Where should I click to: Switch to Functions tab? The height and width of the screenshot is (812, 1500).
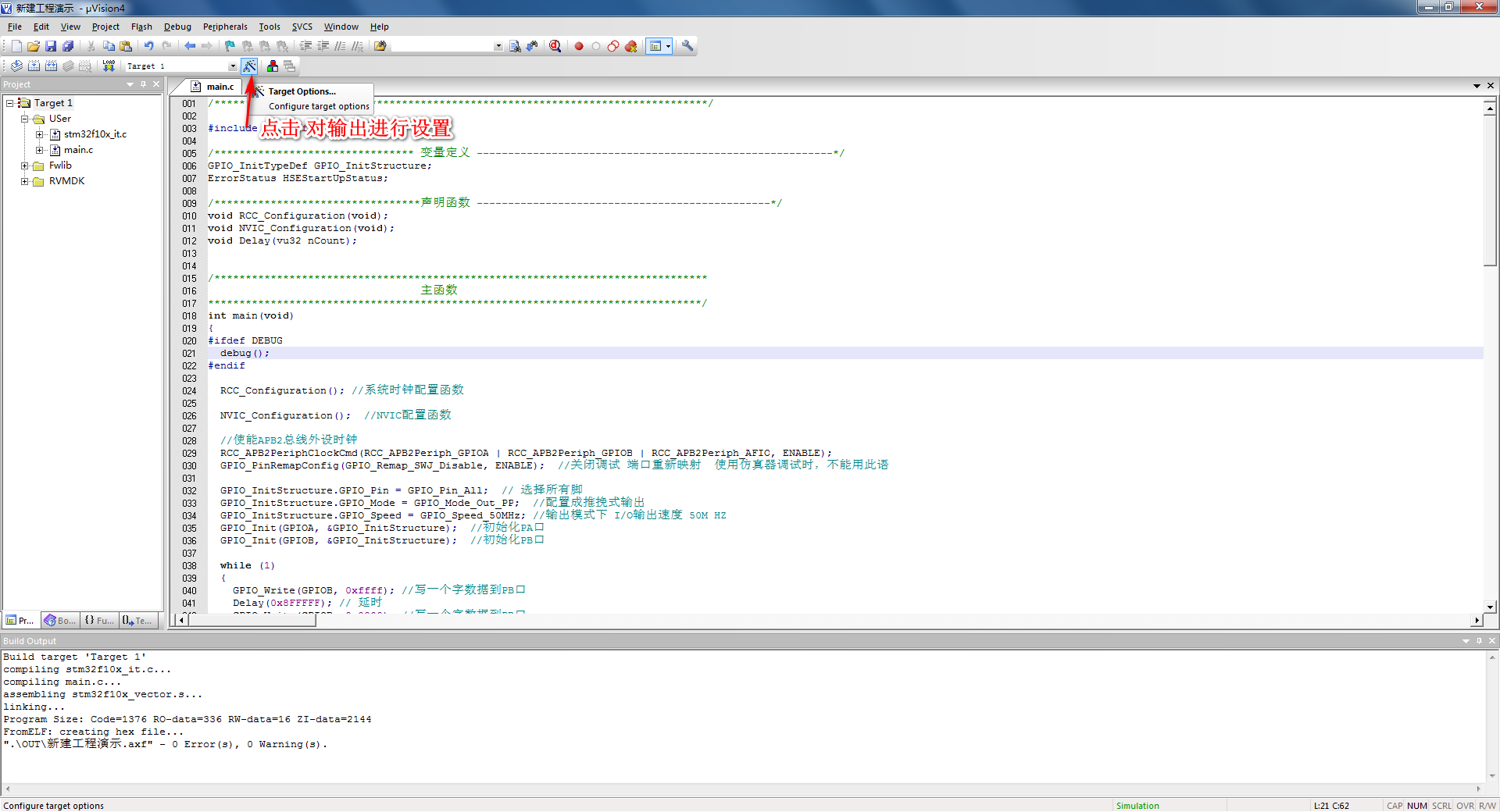click(x=99, y=621)
